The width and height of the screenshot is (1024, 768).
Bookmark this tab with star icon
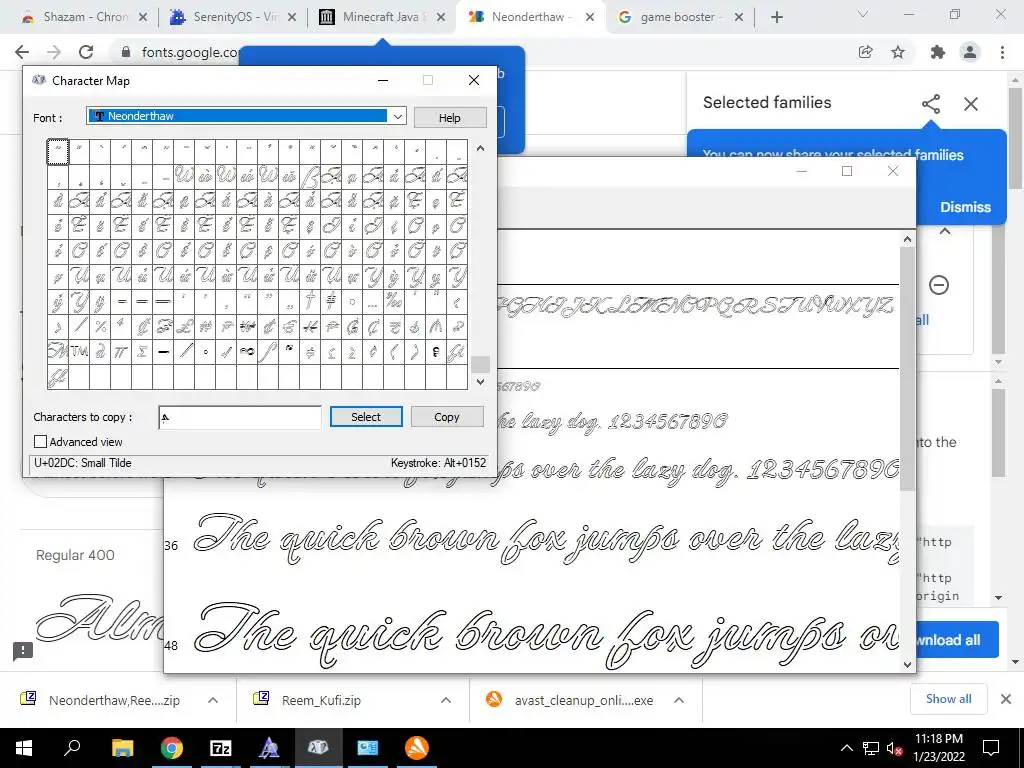point(898,52)
